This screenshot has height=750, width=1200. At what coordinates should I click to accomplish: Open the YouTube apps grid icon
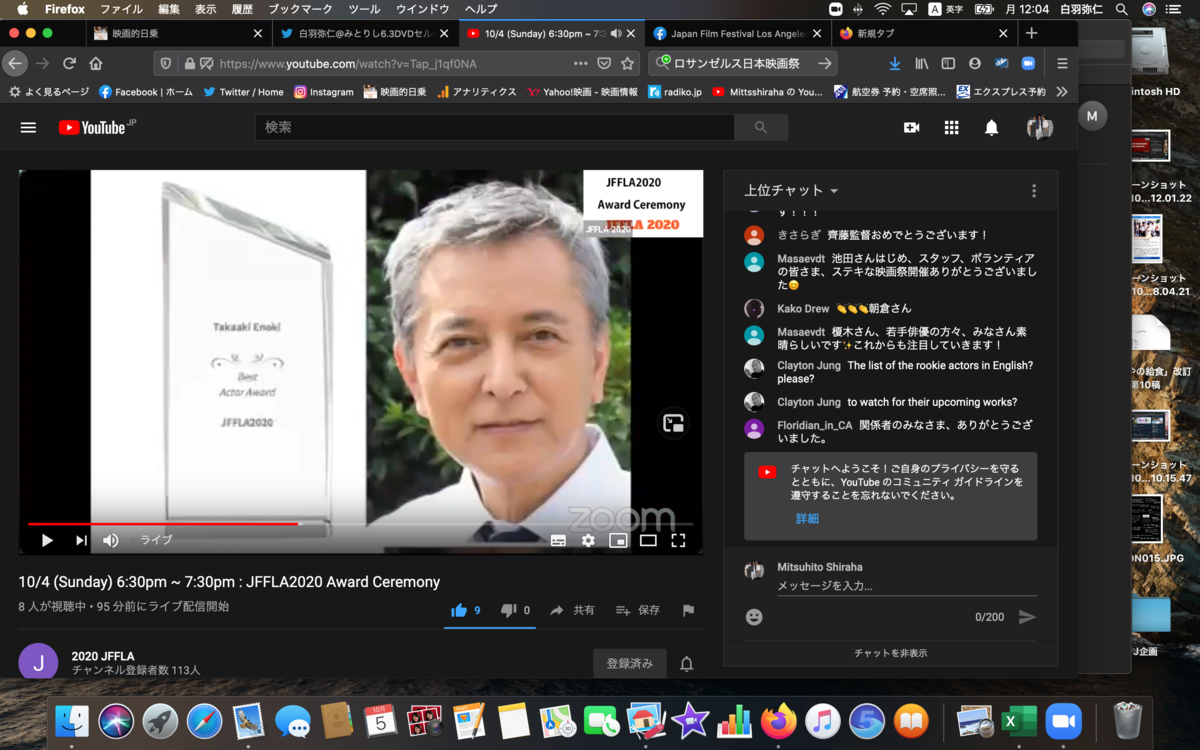[951, 128]
